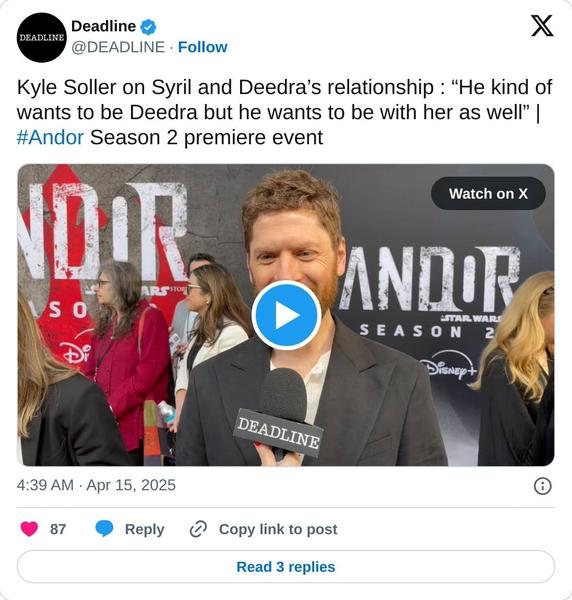Open the Andor premiere video thumbnail

coord(286,315)
